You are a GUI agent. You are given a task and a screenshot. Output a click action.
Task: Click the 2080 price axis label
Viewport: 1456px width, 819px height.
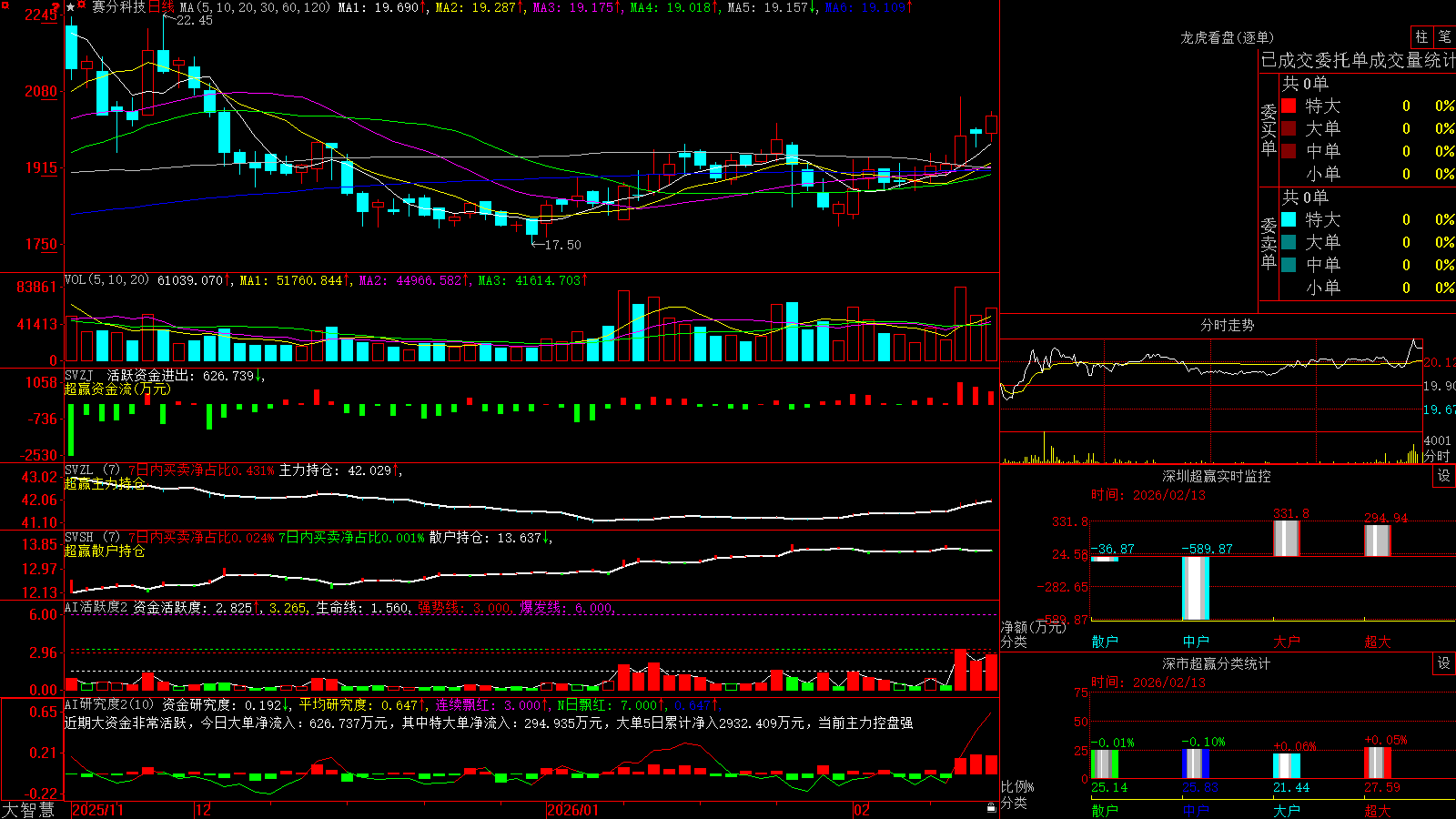(40, 91)
